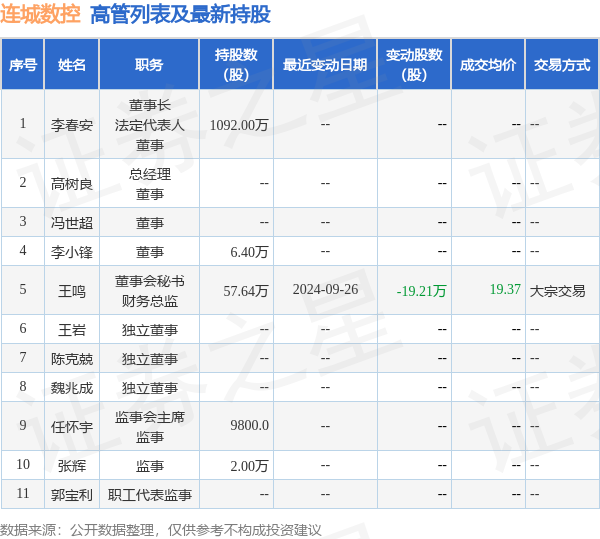Click row number 5
This screenshot has width=600, height=539.
23,289
